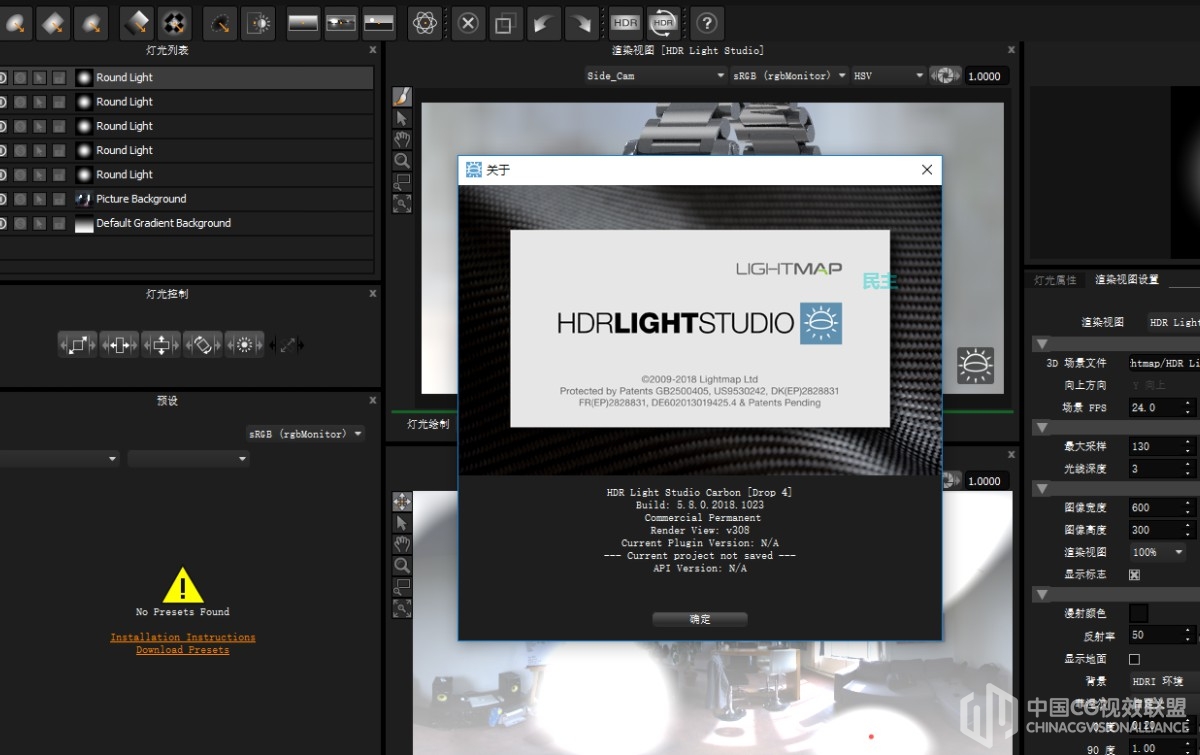
Task: Click the half-sun dashed-box toolbar icon
Action: tap(258, 22)
